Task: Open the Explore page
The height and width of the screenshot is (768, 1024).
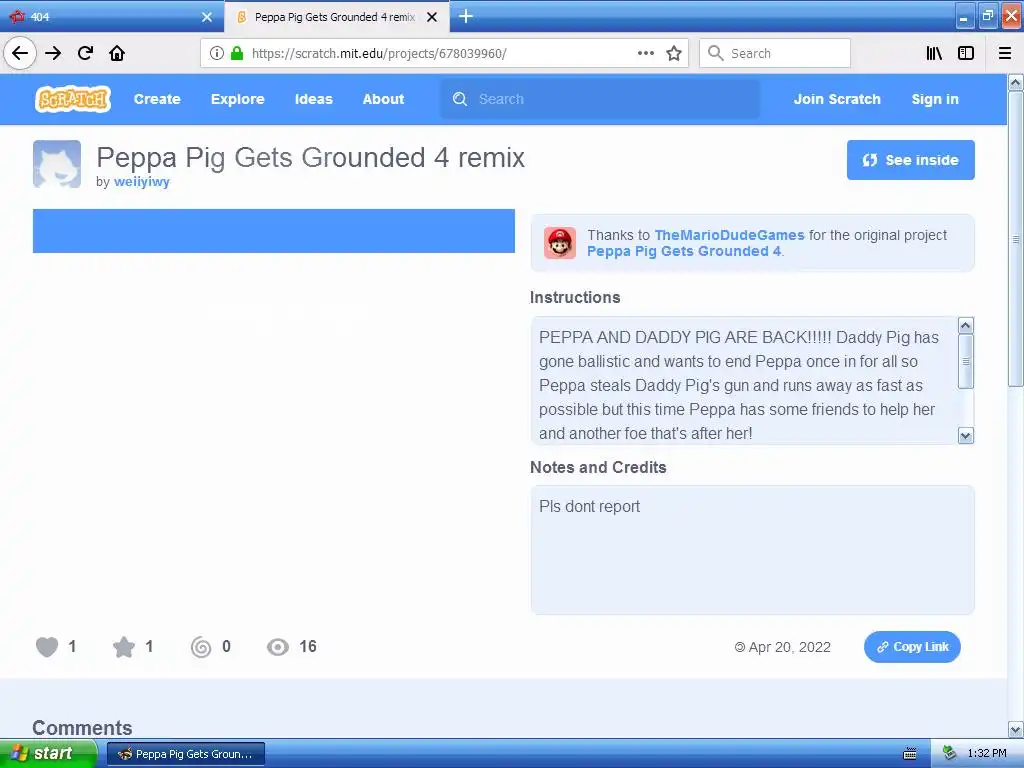Action: tap(238, 99)
